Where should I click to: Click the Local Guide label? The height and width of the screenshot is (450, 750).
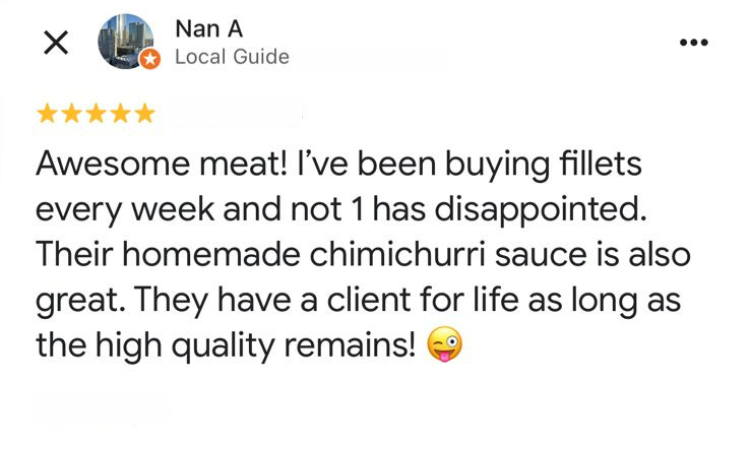click(x=231, y=57)
